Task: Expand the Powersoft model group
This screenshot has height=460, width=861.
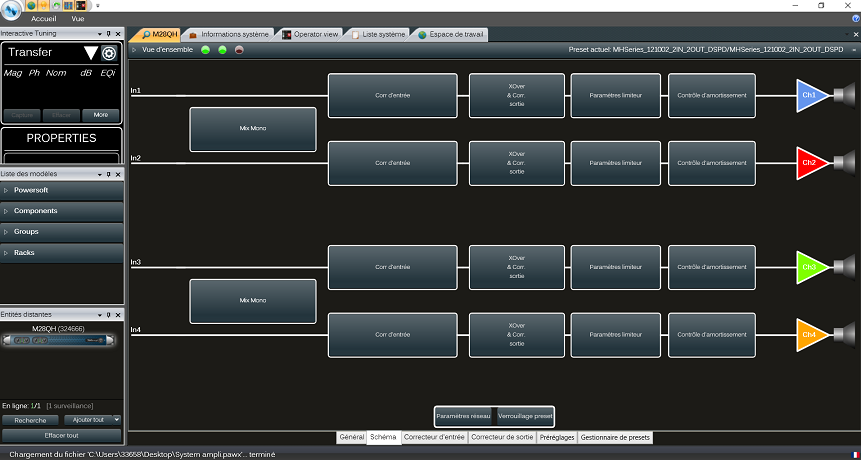Action: pos(62,190)
